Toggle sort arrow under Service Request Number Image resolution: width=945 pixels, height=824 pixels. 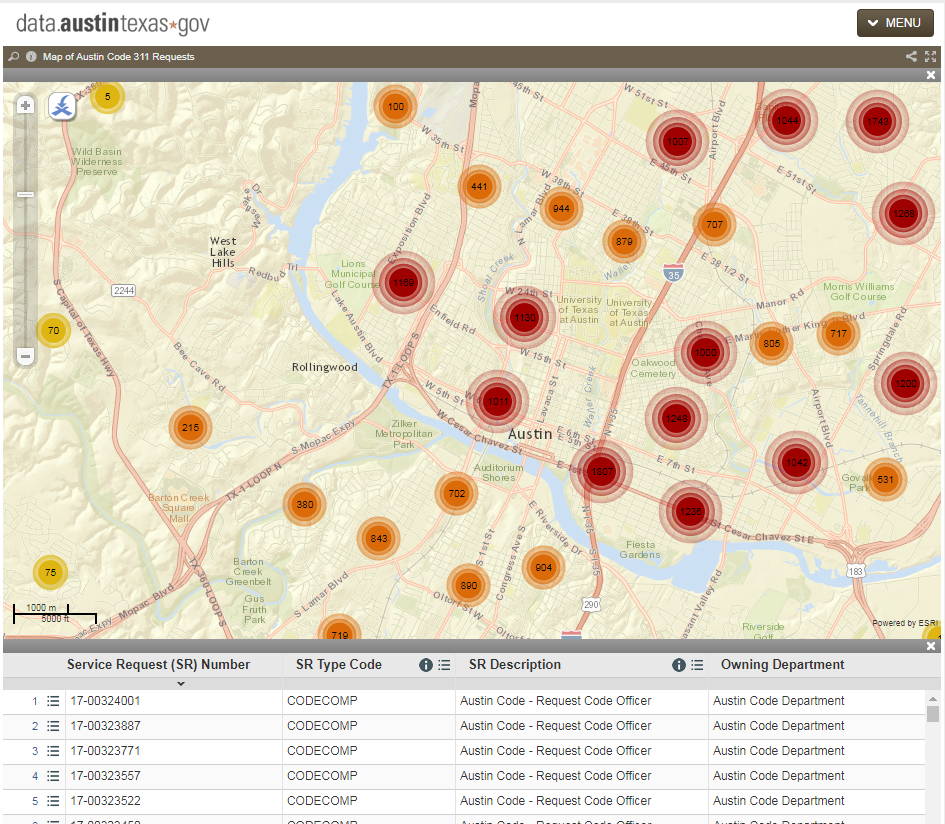181,684
